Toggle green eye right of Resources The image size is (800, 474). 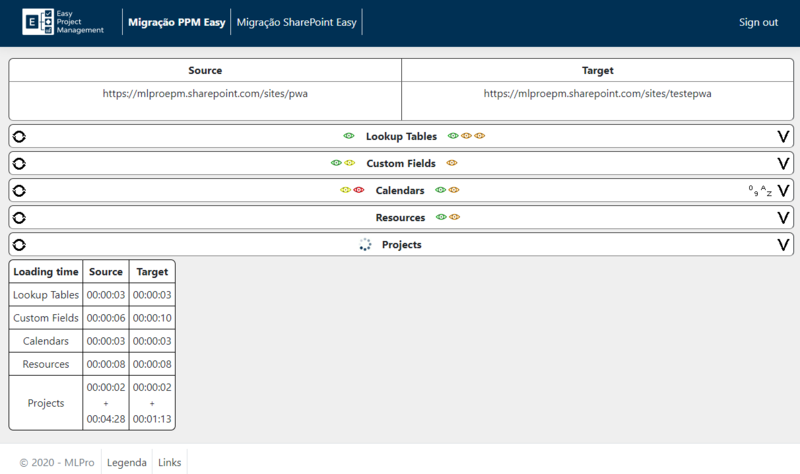pos(441,217)
